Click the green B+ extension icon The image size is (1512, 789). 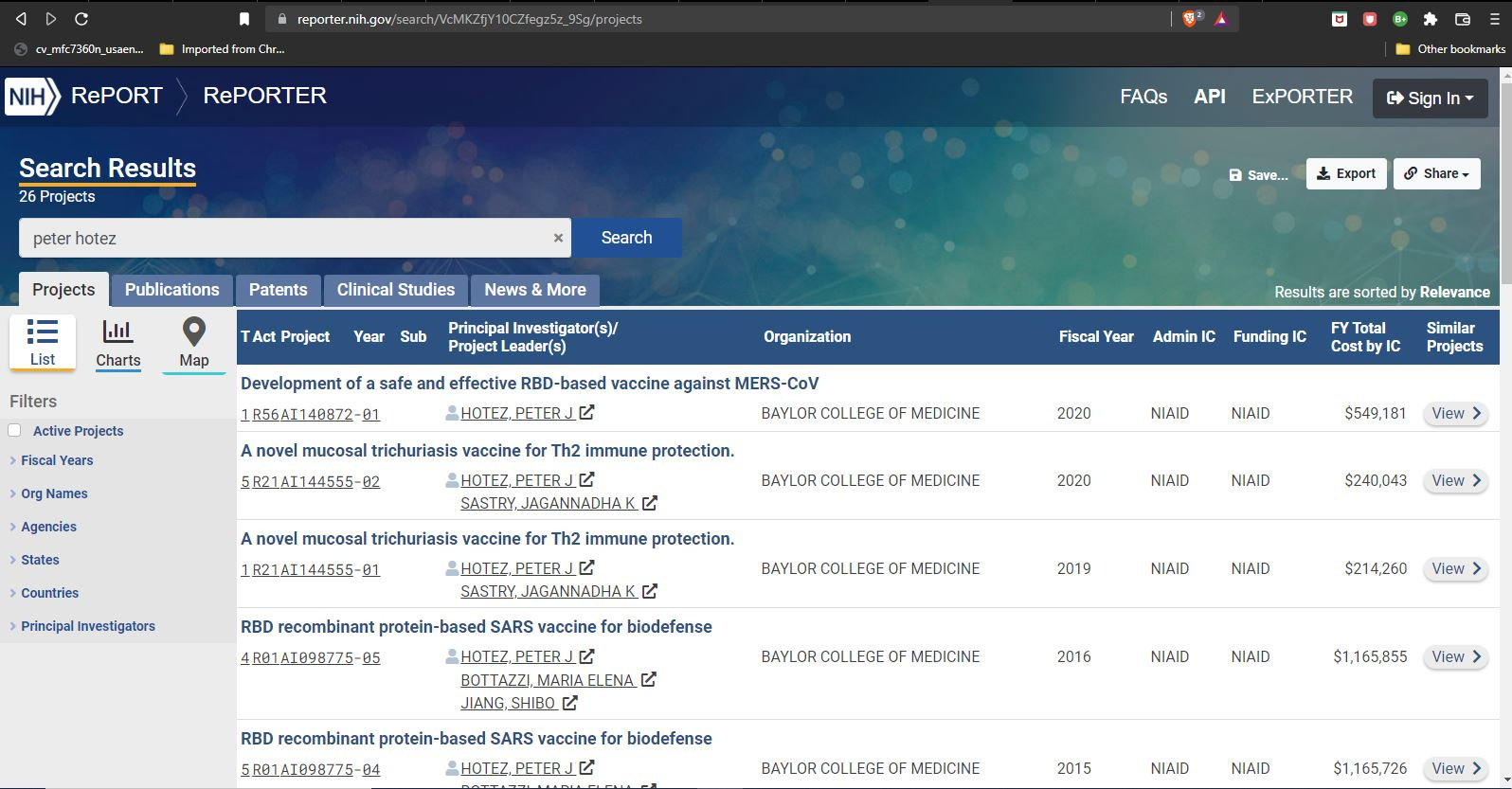click(x=1400, y=19)
